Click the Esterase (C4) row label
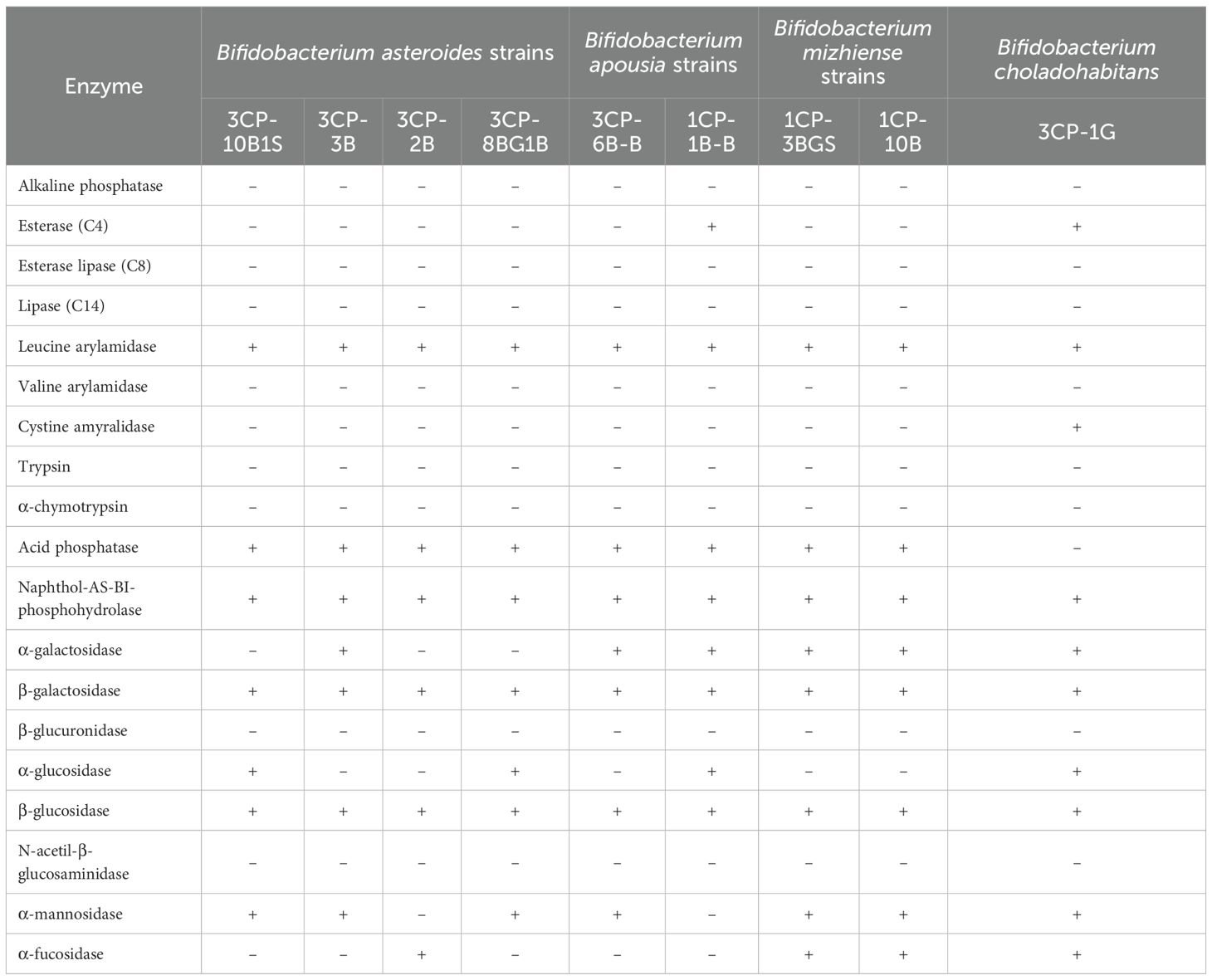Image resolution: width=1212 pixels, height=980 pixels. pyautogui.click(x=63, y=226)
